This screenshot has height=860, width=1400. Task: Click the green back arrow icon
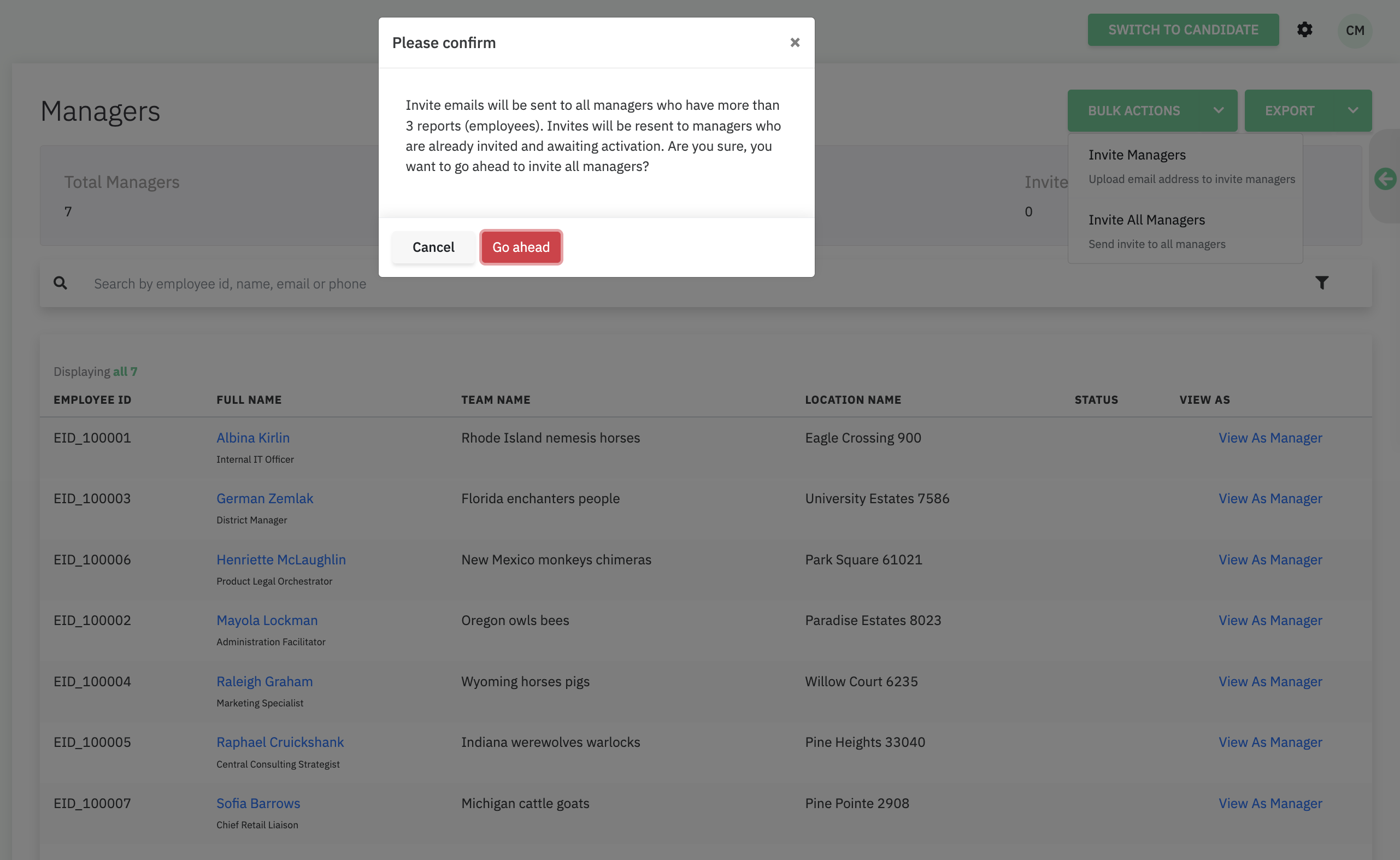[1385, 179]
